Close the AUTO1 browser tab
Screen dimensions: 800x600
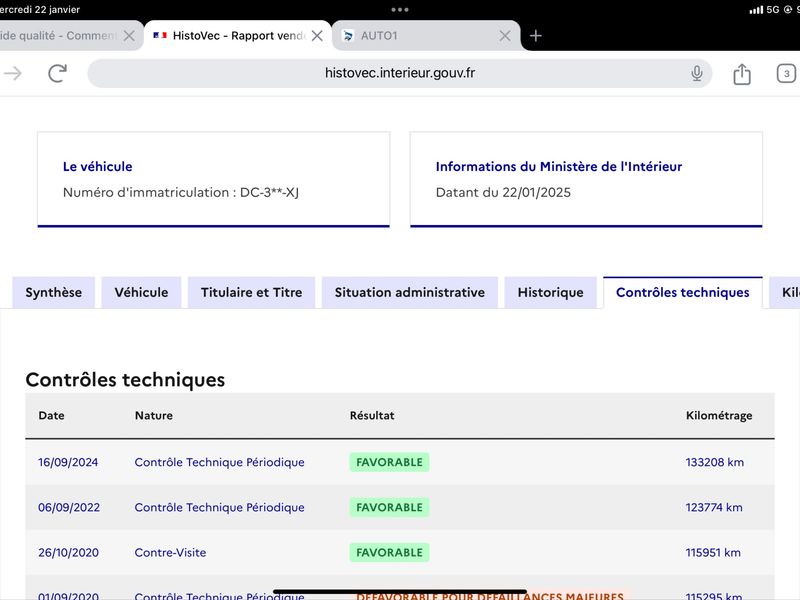(505, 36)
